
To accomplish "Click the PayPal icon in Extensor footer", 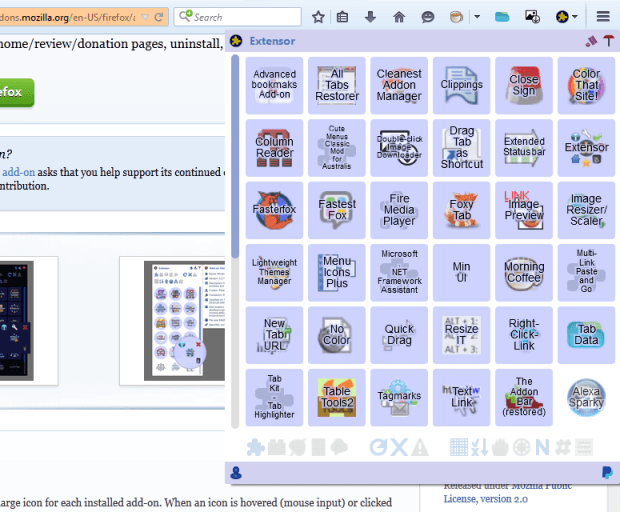I will (607, 472).
